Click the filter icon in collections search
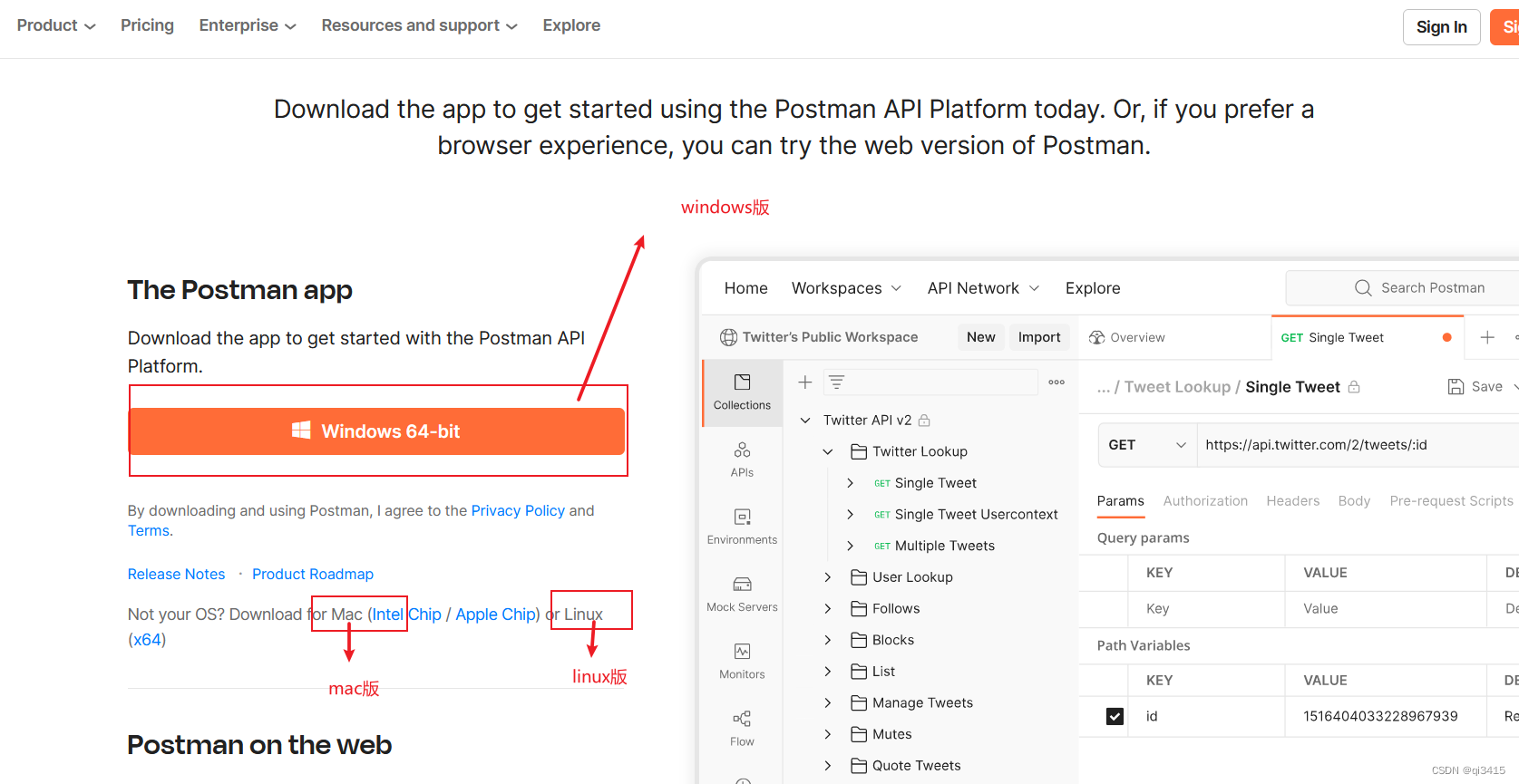1519x784 pixels. point(836,382)
